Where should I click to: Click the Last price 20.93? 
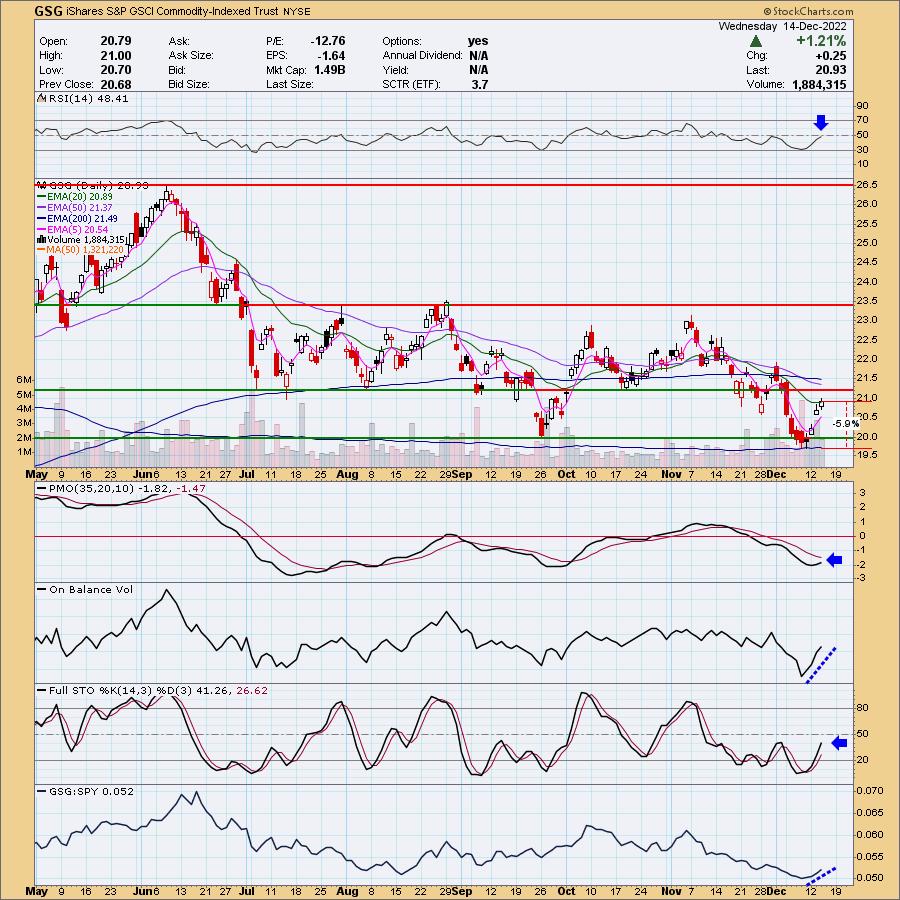(x=832, y=70)
